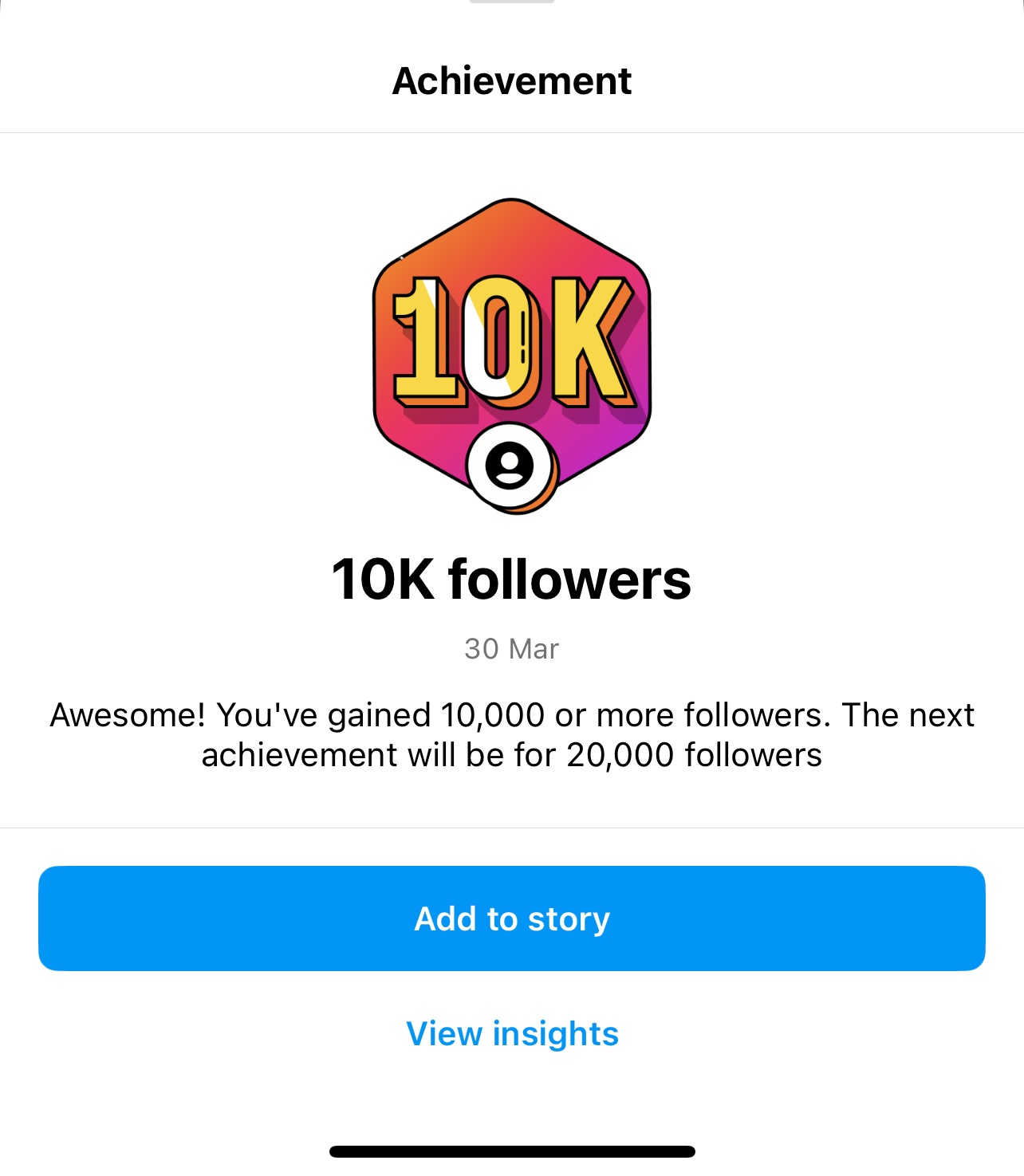Image resolution: width=1024 pixels, height=1176 pixels.
Task: Tap the word "Awesome!" in the description
Action: coord(128,715)
